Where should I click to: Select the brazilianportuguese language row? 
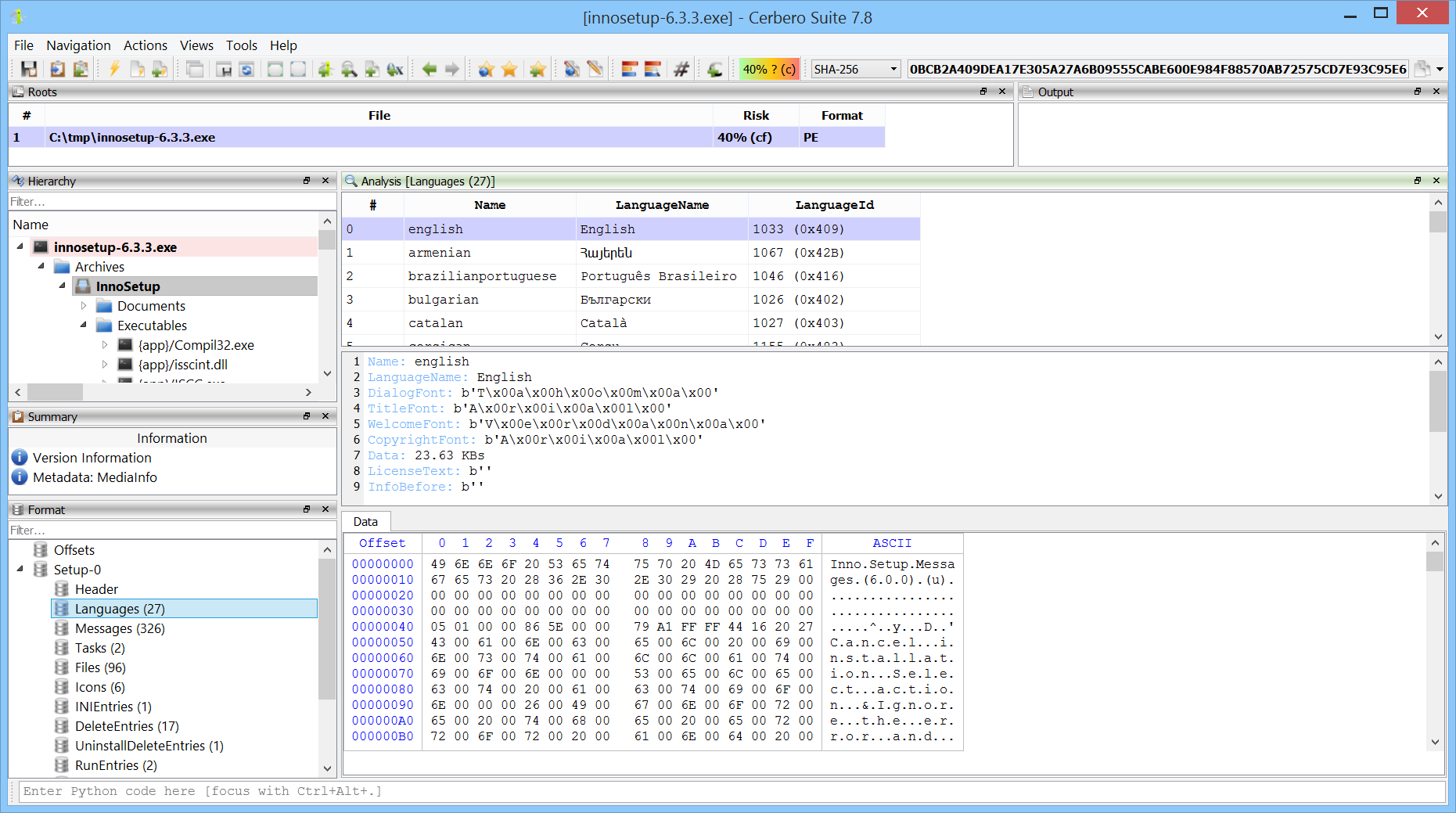click(631, 276)
